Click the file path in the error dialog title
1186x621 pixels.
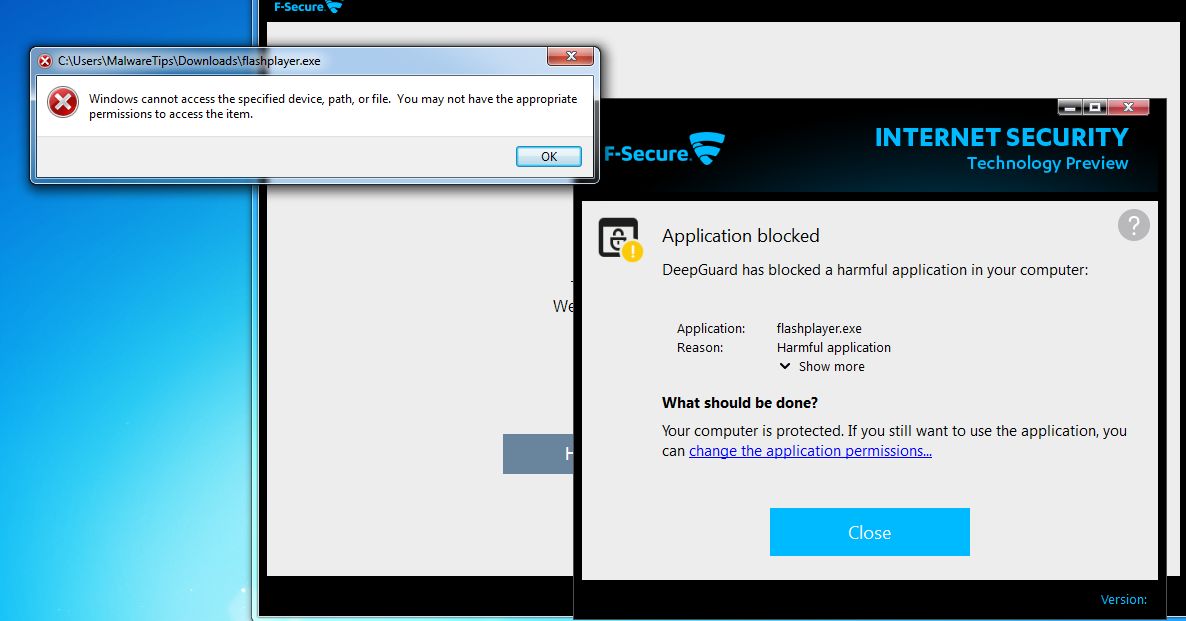189,61
